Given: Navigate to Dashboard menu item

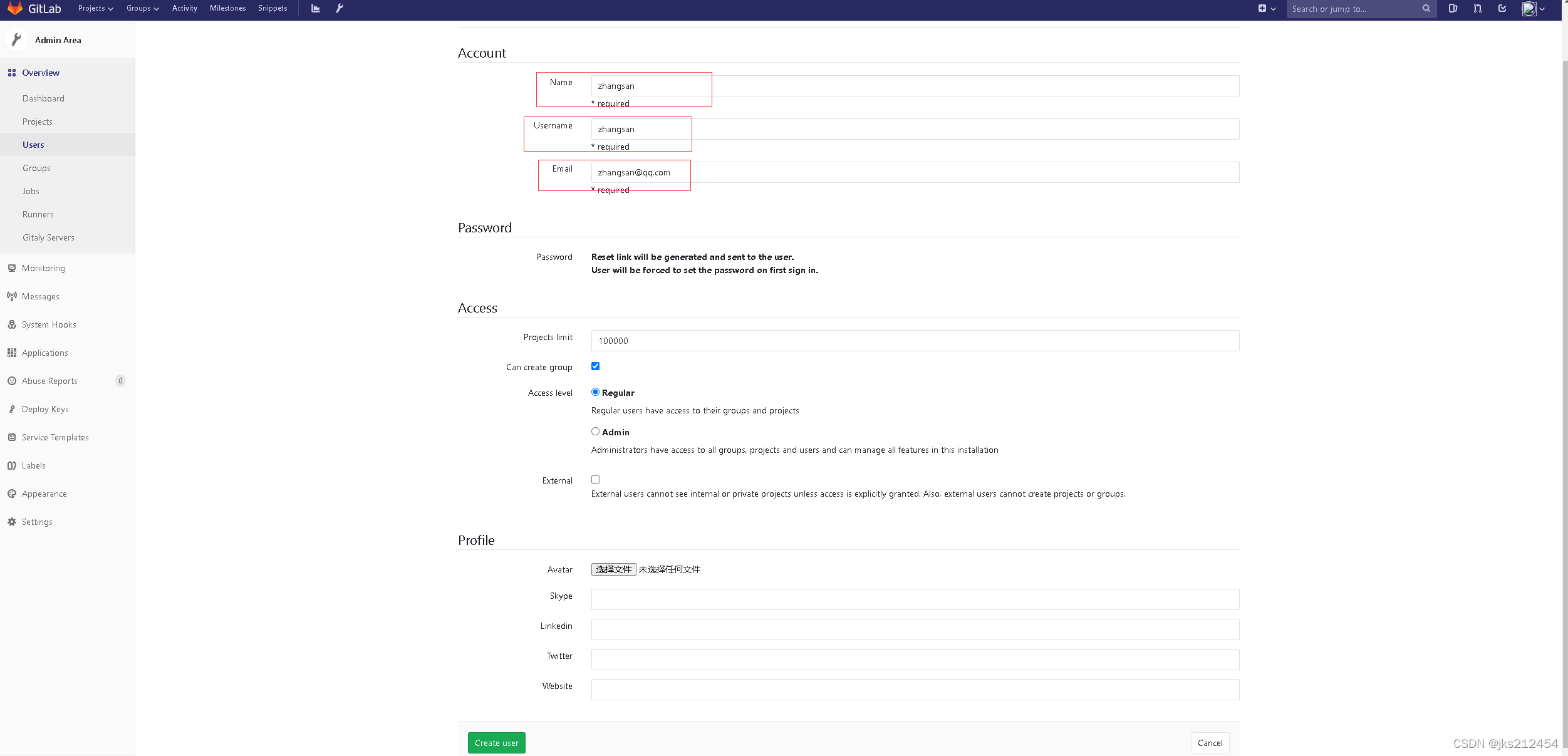Looking at the screenshot, I should [x=43, y=98].
